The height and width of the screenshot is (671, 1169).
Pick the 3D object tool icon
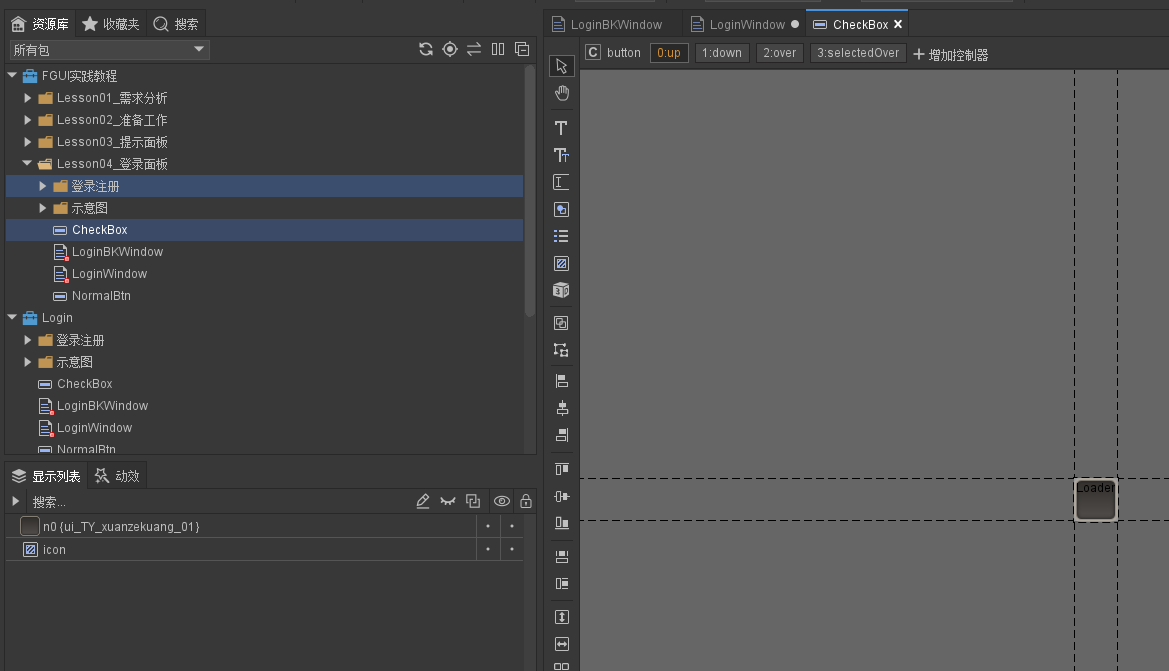tap(562, 290)
